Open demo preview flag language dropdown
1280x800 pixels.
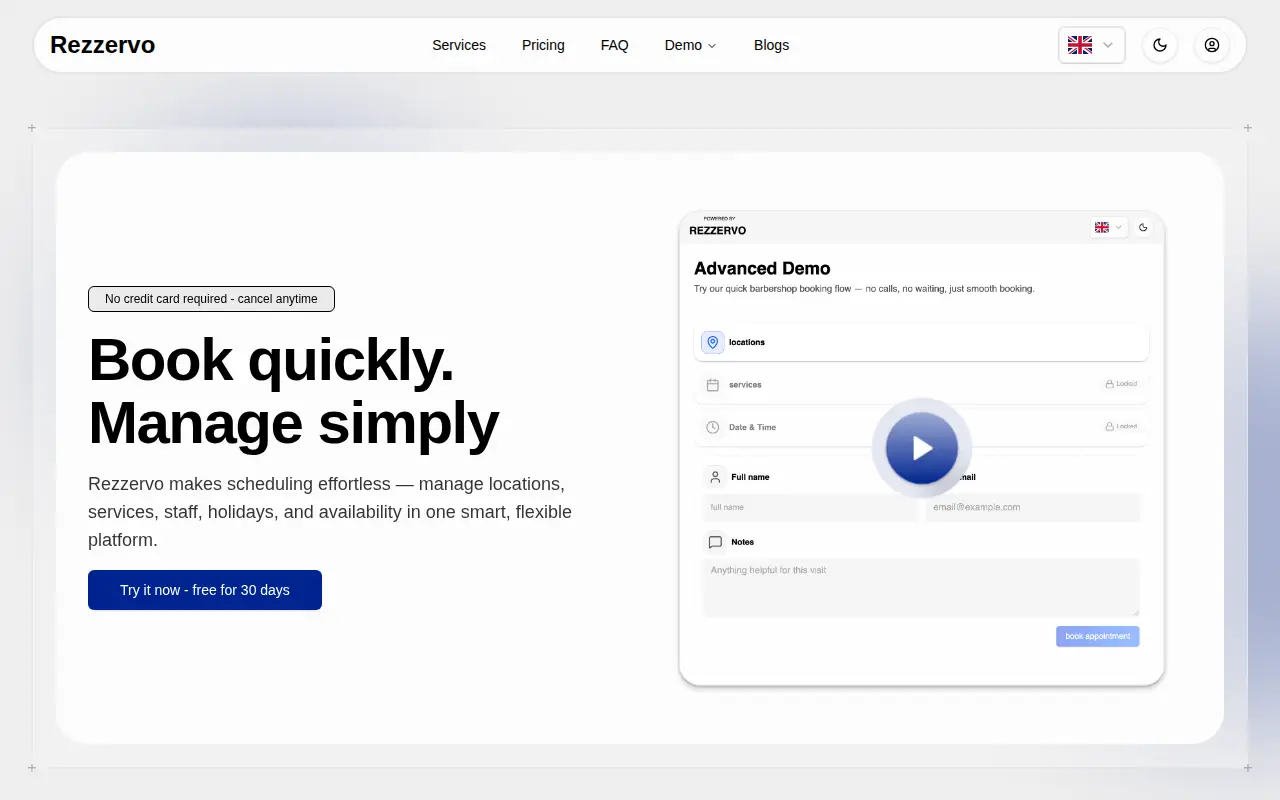click(1109, 227)
